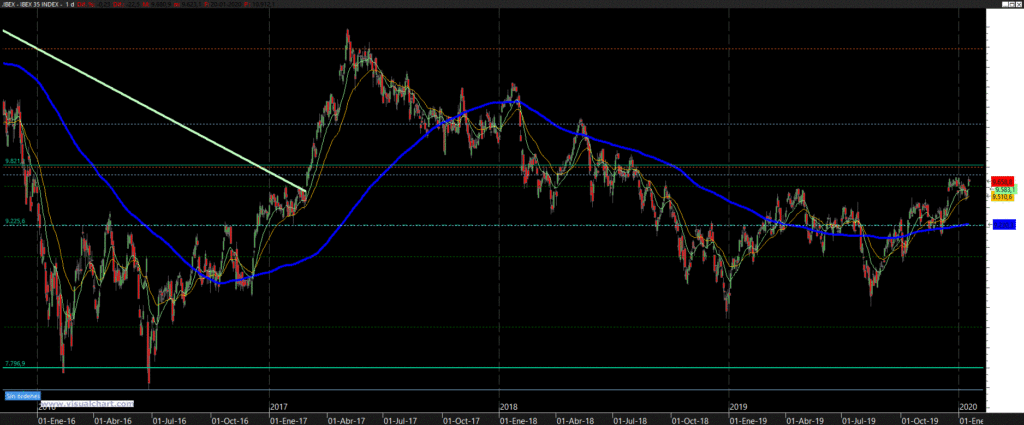
Task: Click the 2018 year label
Action: coord(508,406)
